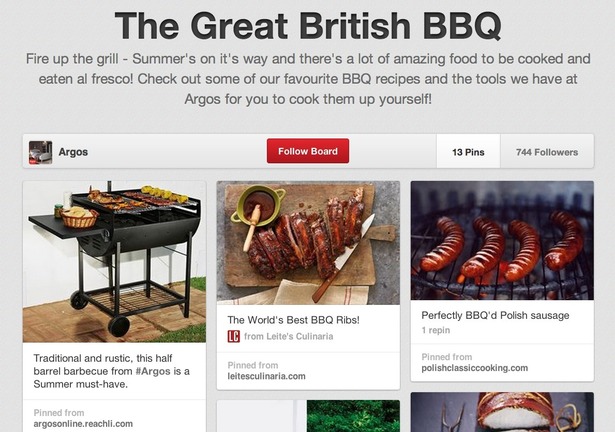This screenshot has width=615, height=432.
Task: Open the sliced meat pin at bottom right
Action: pyautogui.click(x=502, y=412)
